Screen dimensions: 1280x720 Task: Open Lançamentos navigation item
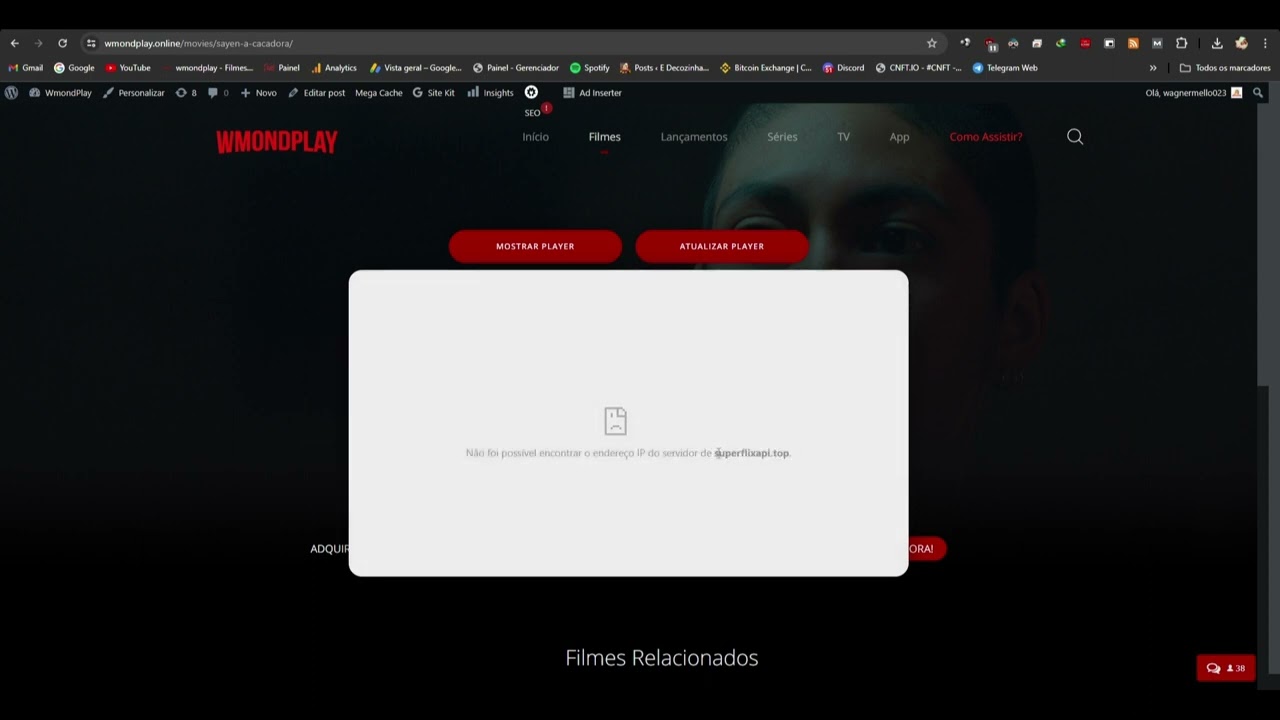(x=694, y=137)
